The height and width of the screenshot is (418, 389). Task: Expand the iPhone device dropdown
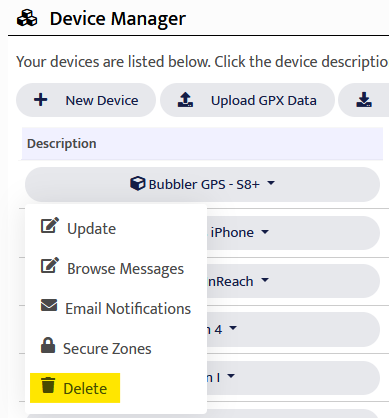pyautogui.click(x=265, y=232)
